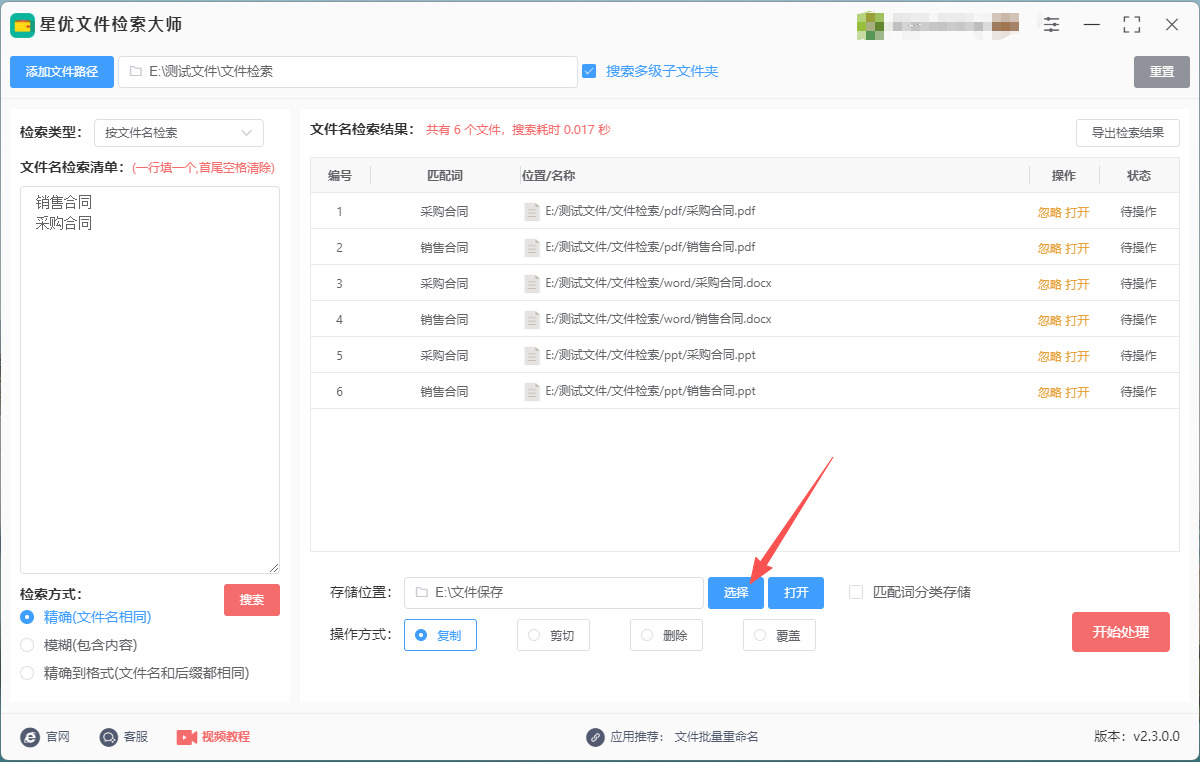Click file icon for word/采购合同.docx row
1200x762 pixels.
click(532, 283)
